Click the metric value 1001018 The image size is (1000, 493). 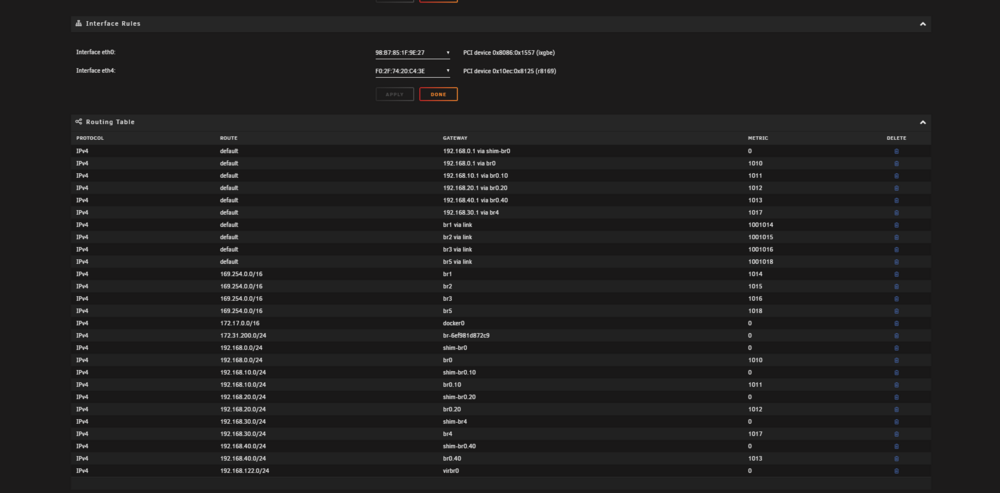(760, 261)
